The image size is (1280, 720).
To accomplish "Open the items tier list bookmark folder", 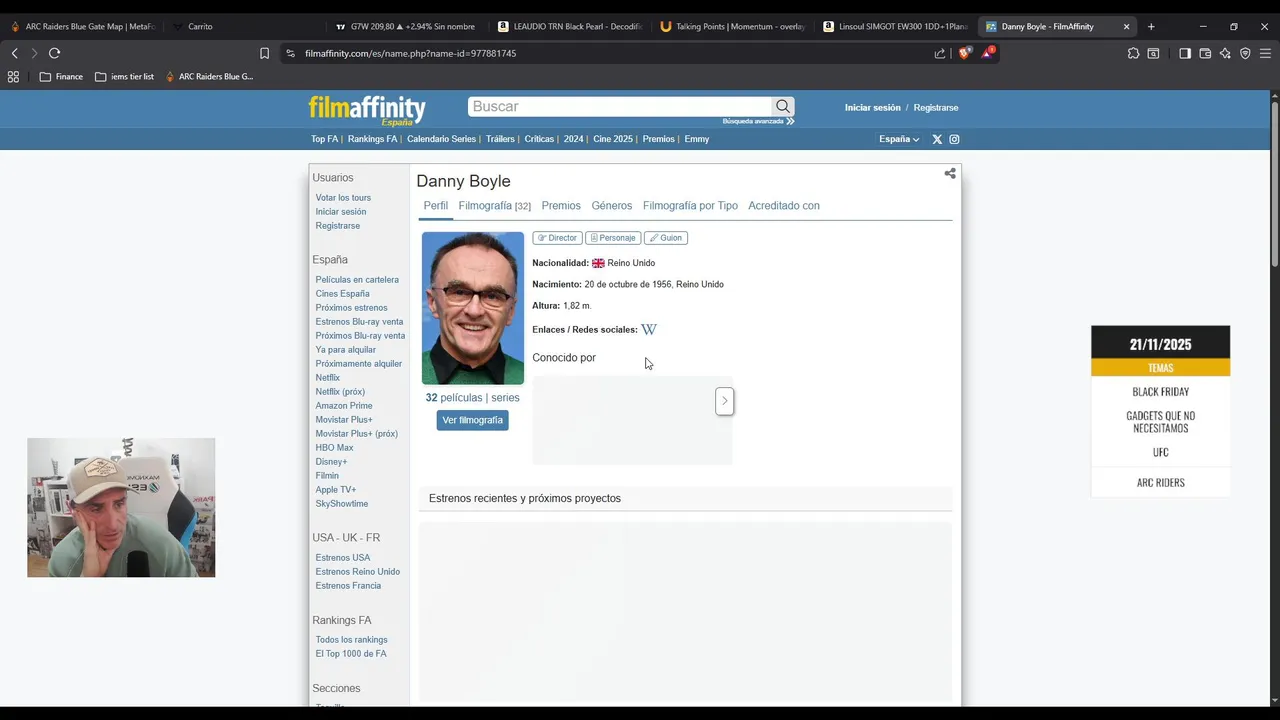I will point(124,76).
